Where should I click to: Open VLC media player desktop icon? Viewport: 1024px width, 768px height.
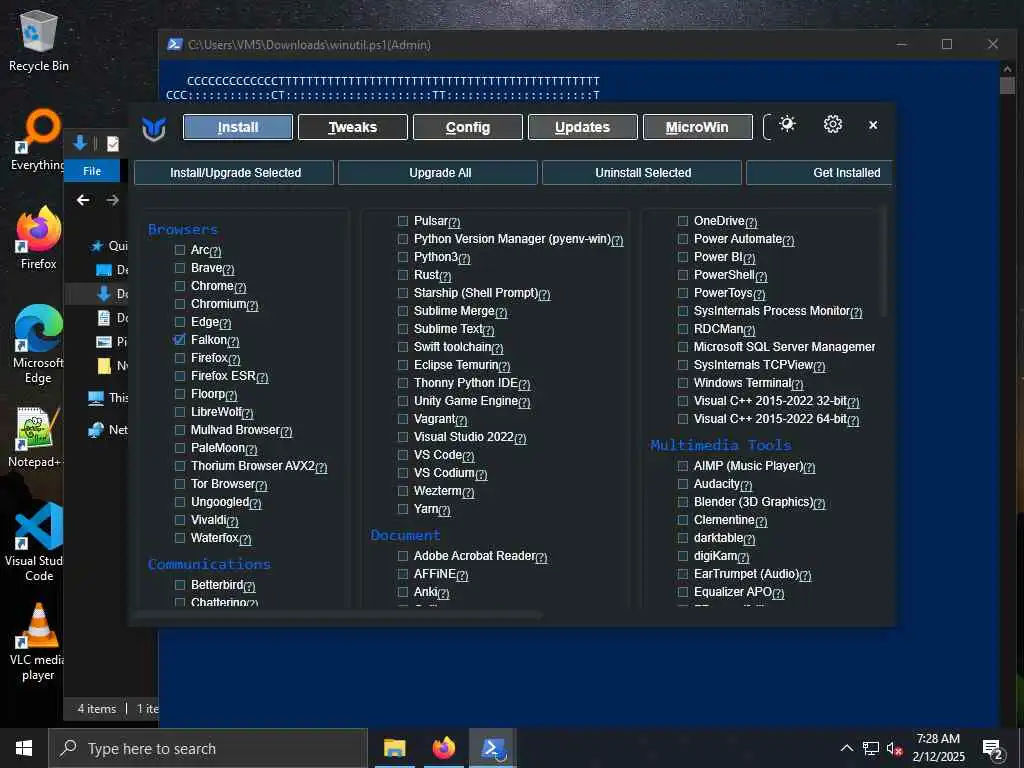(x=39, y=642)
